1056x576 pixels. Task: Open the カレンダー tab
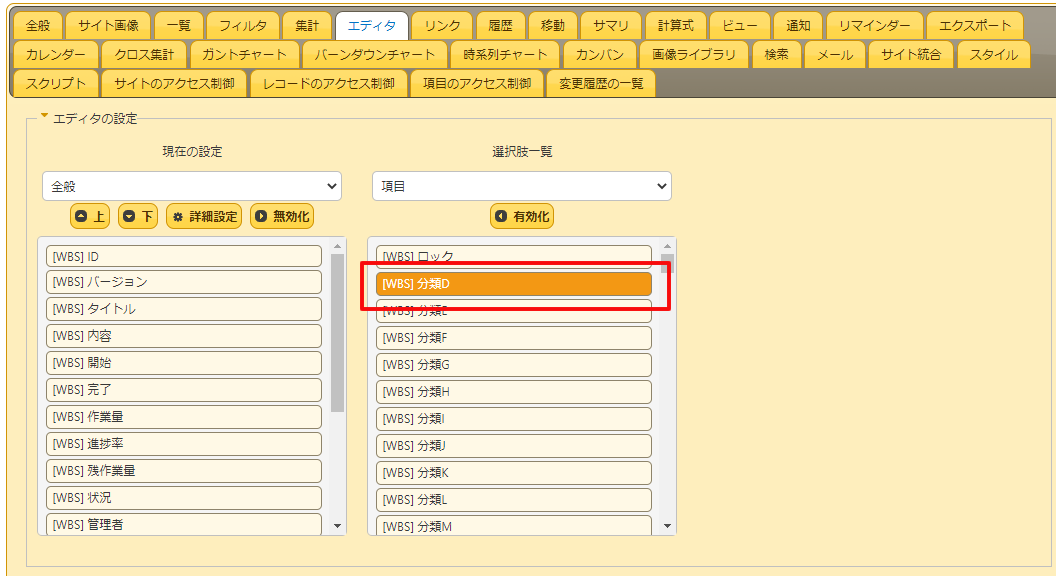58,55
